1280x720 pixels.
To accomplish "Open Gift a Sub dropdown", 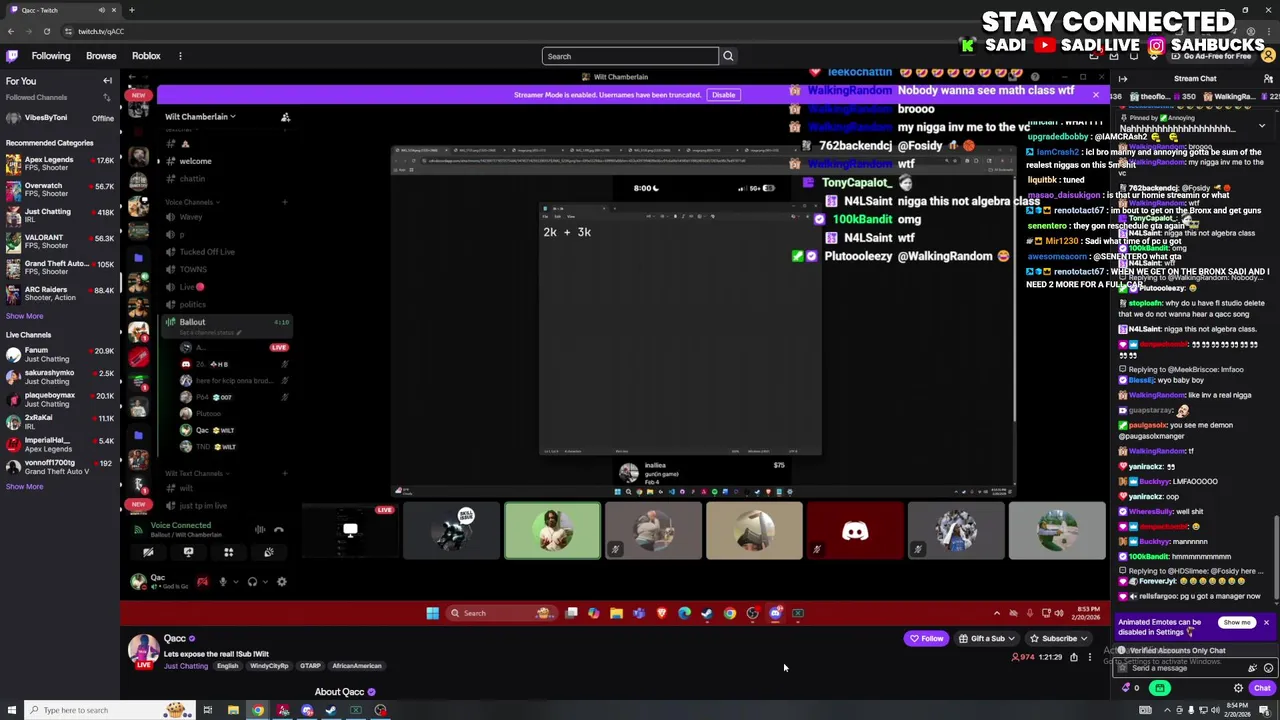I will [x=986, y=638].
